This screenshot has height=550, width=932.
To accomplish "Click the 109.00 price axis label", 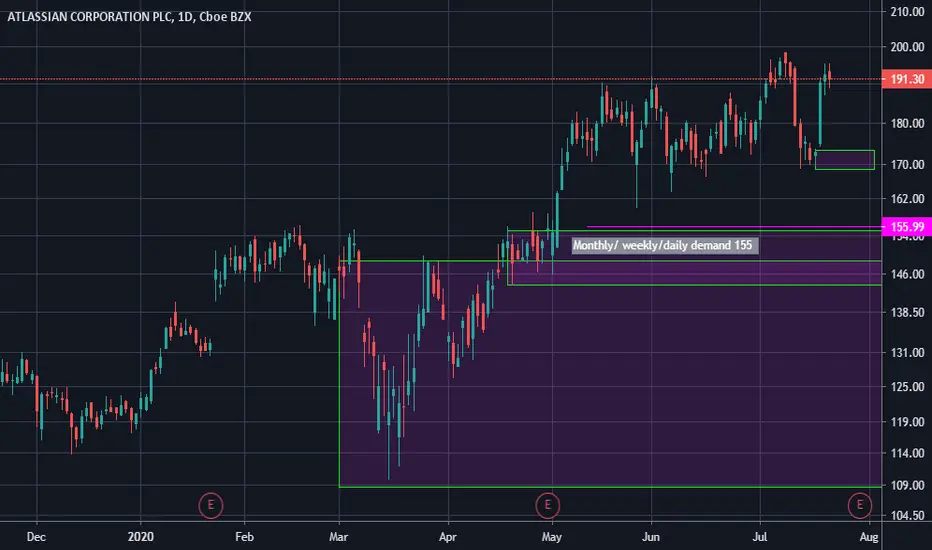I will pyautogui.click(x=907, y=485).
